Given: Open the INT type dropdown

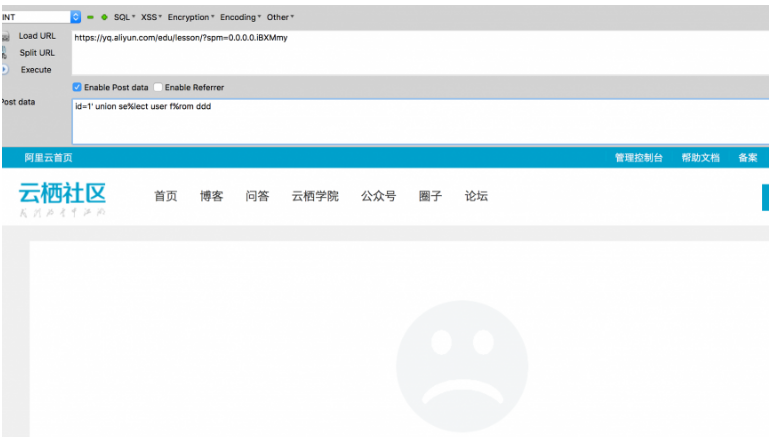Looking at the screenshot, I should (41, 17).
